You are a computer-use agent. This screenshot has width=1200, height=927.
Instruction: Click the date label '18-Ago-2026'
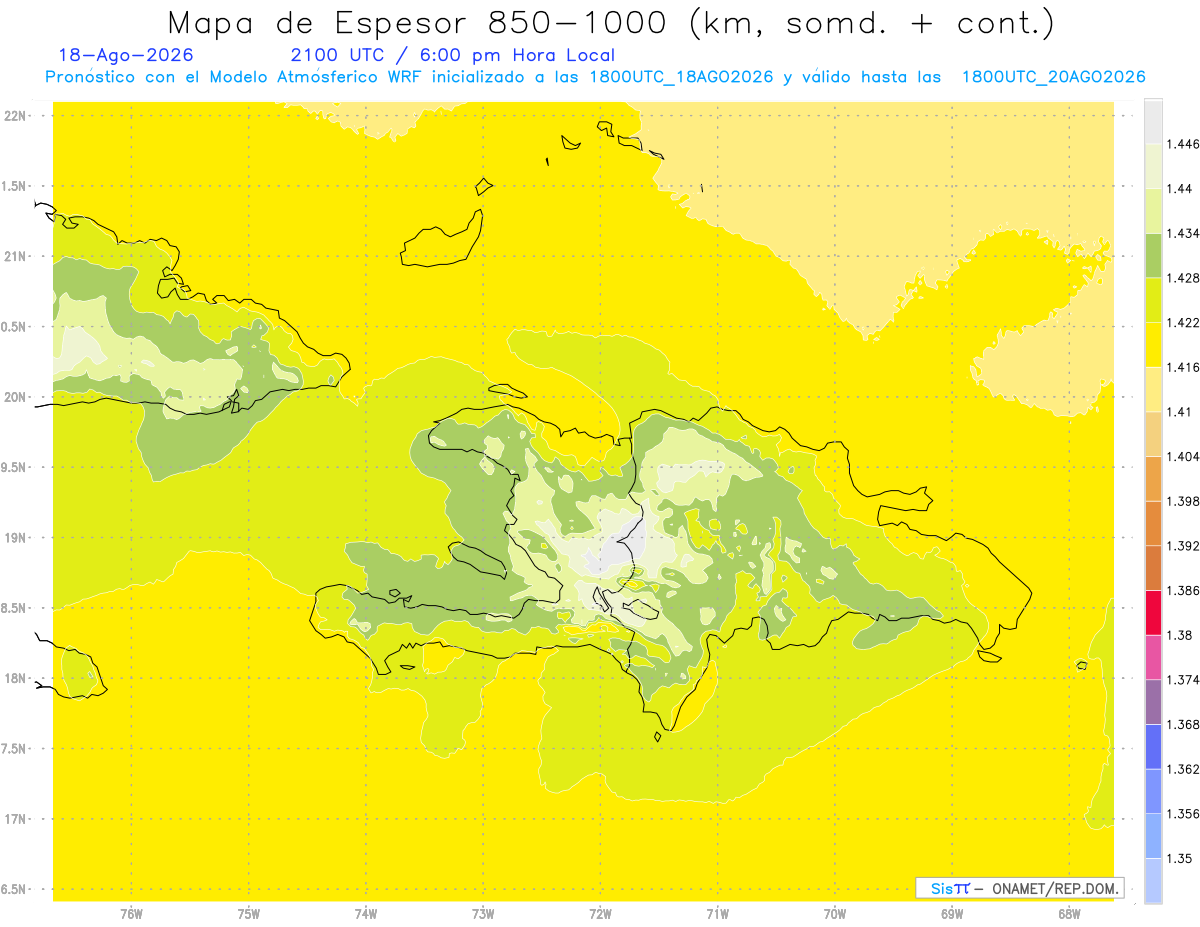pos(126,56)
